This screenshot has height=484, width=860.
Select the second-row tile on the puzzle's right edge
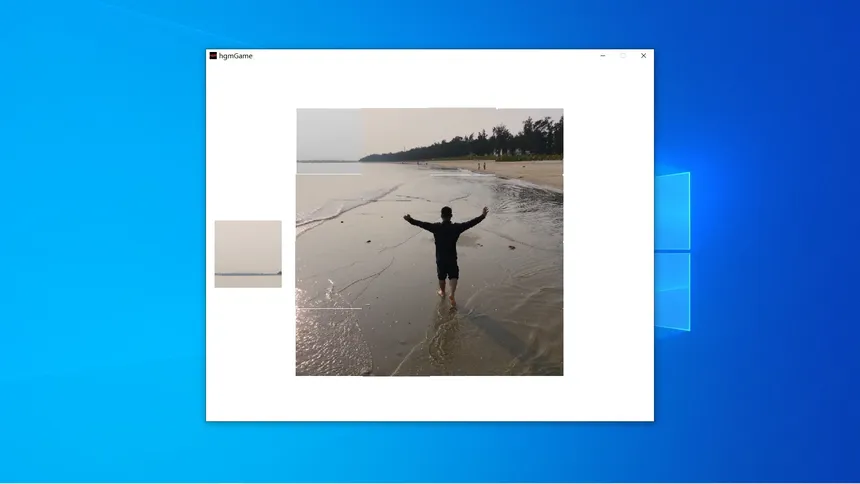click(x=530, y=208)
